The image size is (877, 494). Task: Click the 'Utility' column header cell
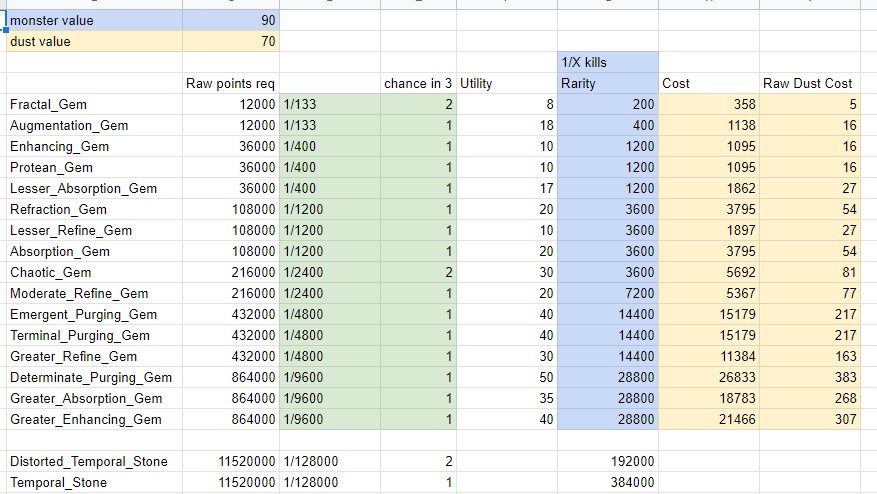(507, 83)
